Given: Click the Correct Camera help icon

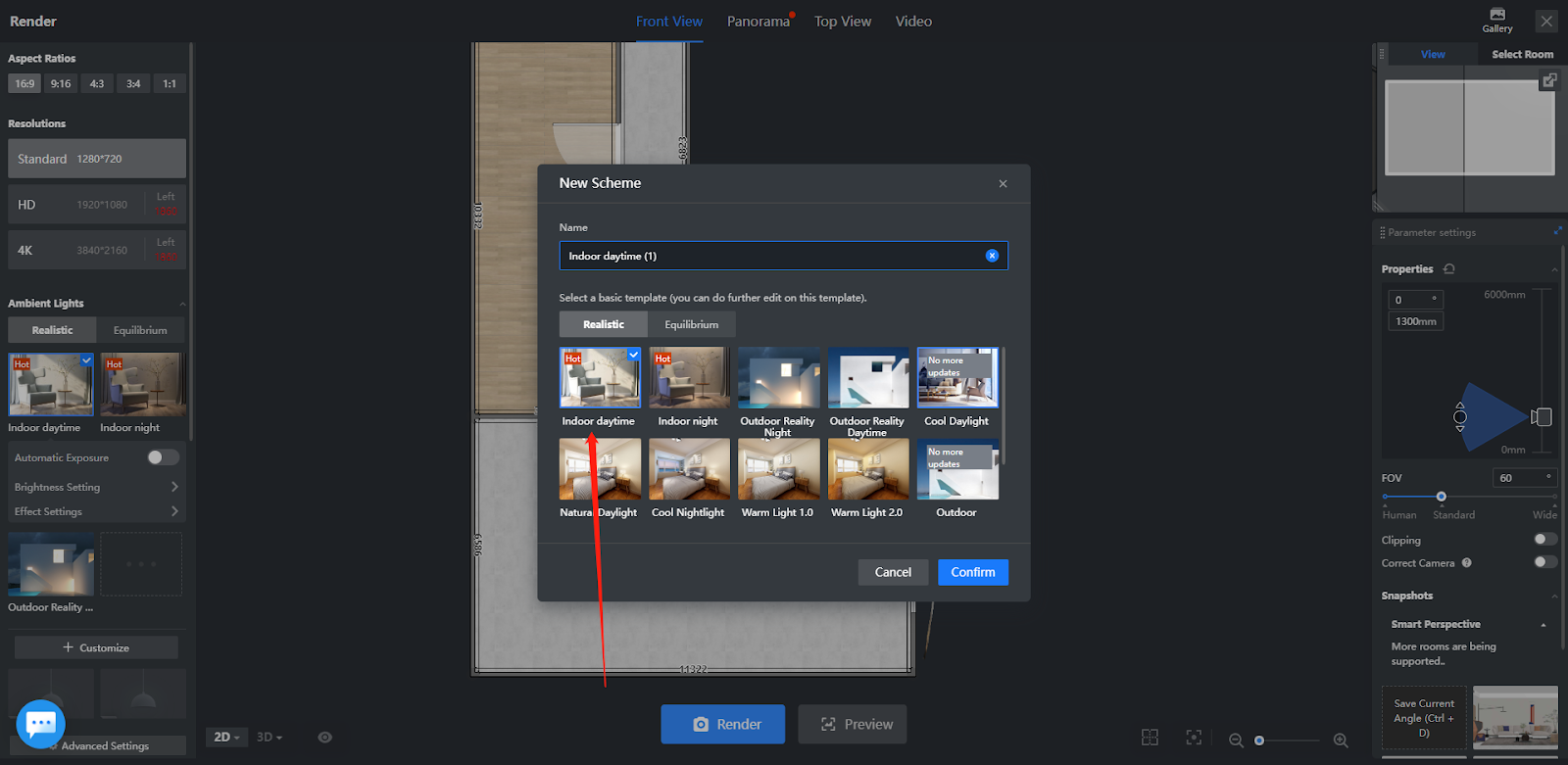Looking at the screenshot, I should pyautogui.click(x=1467, y=563).
